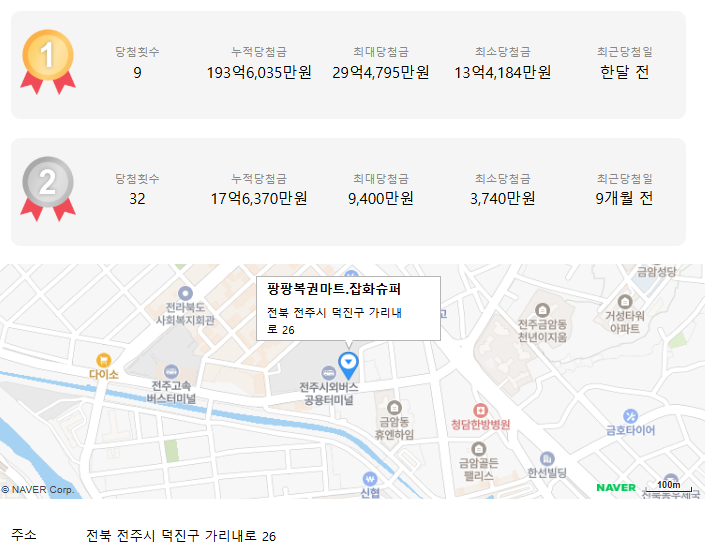Click first-place 누적당첨금 value 193억6,035만원
This screenshot has height=553, width=712.
coord(259,72)
